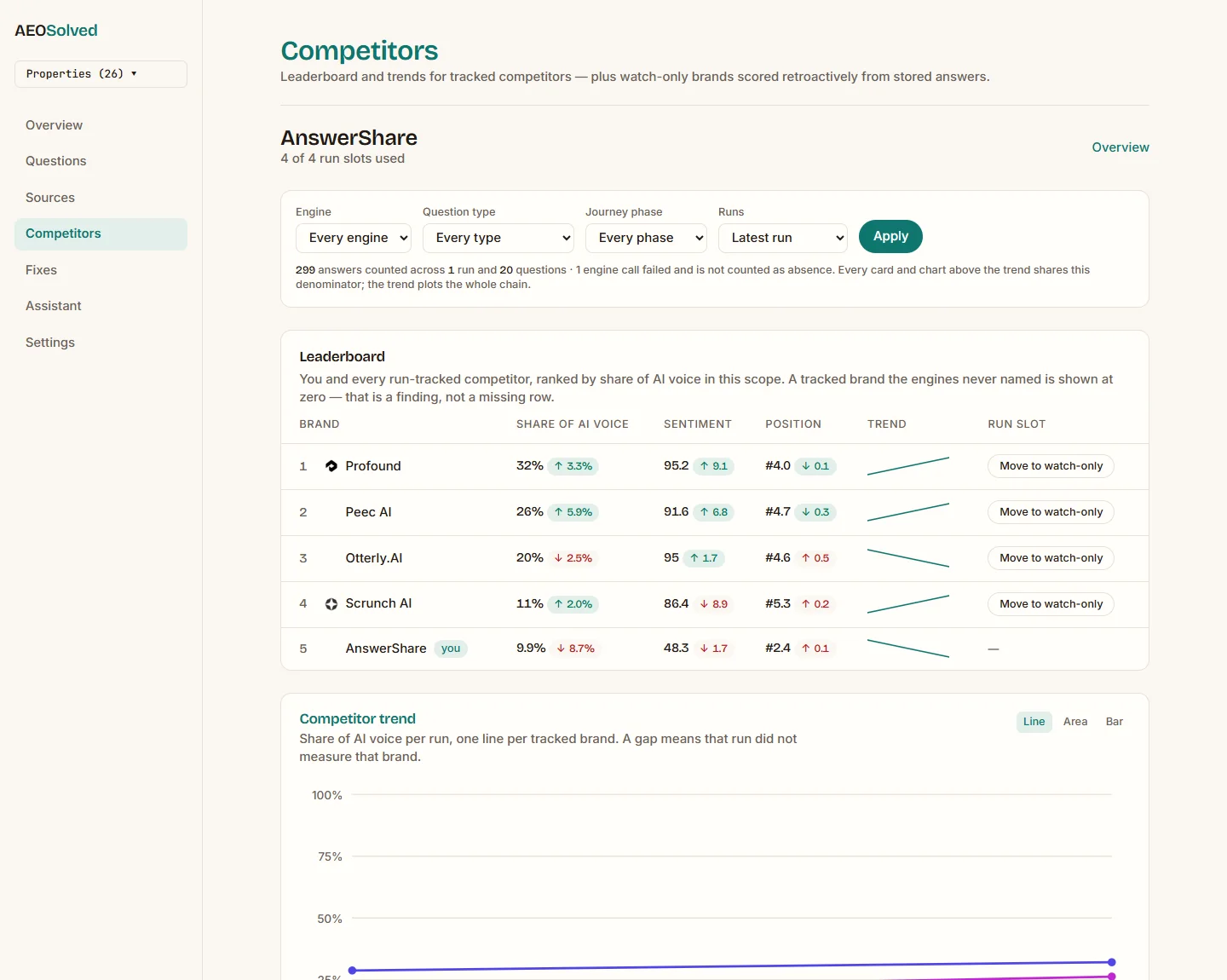Screen dimensions: 1227x980
Task: Apply the selected filters
Action: (x=890, y=236)
